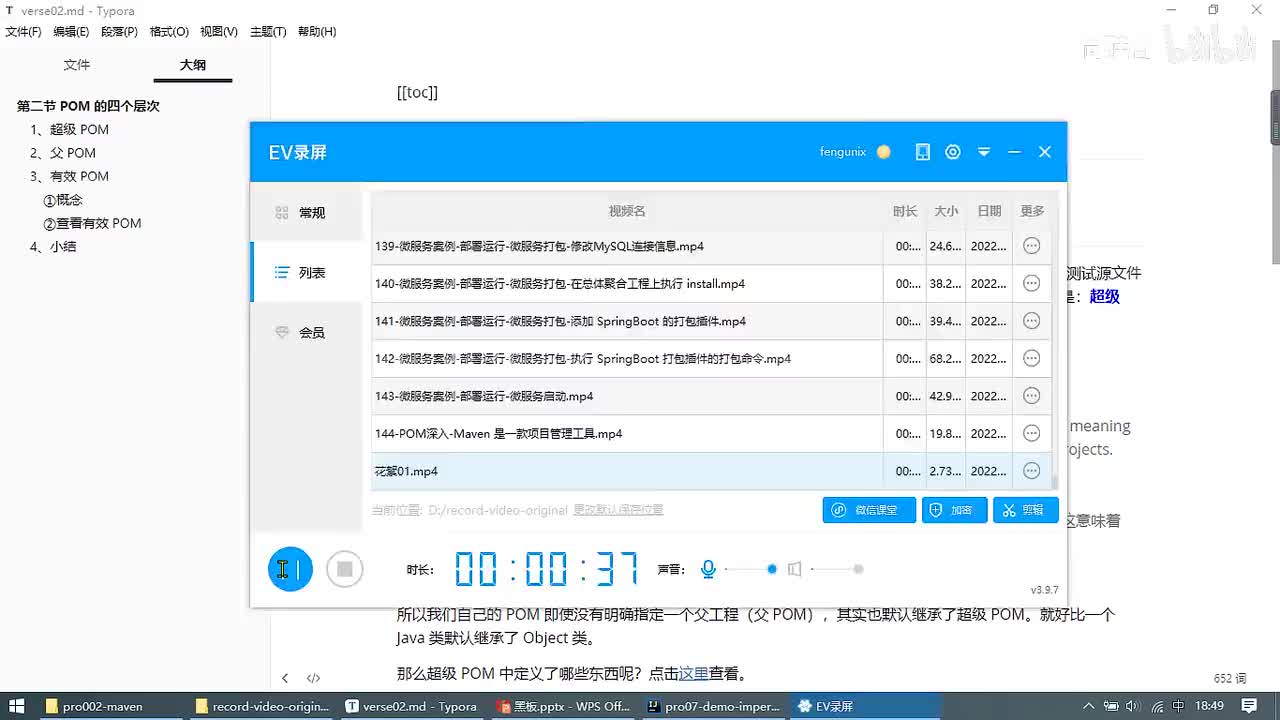Screen dimensions: 1280x720
Task: Switch to the 常规 tab
Action: click(x=306, y=213)
